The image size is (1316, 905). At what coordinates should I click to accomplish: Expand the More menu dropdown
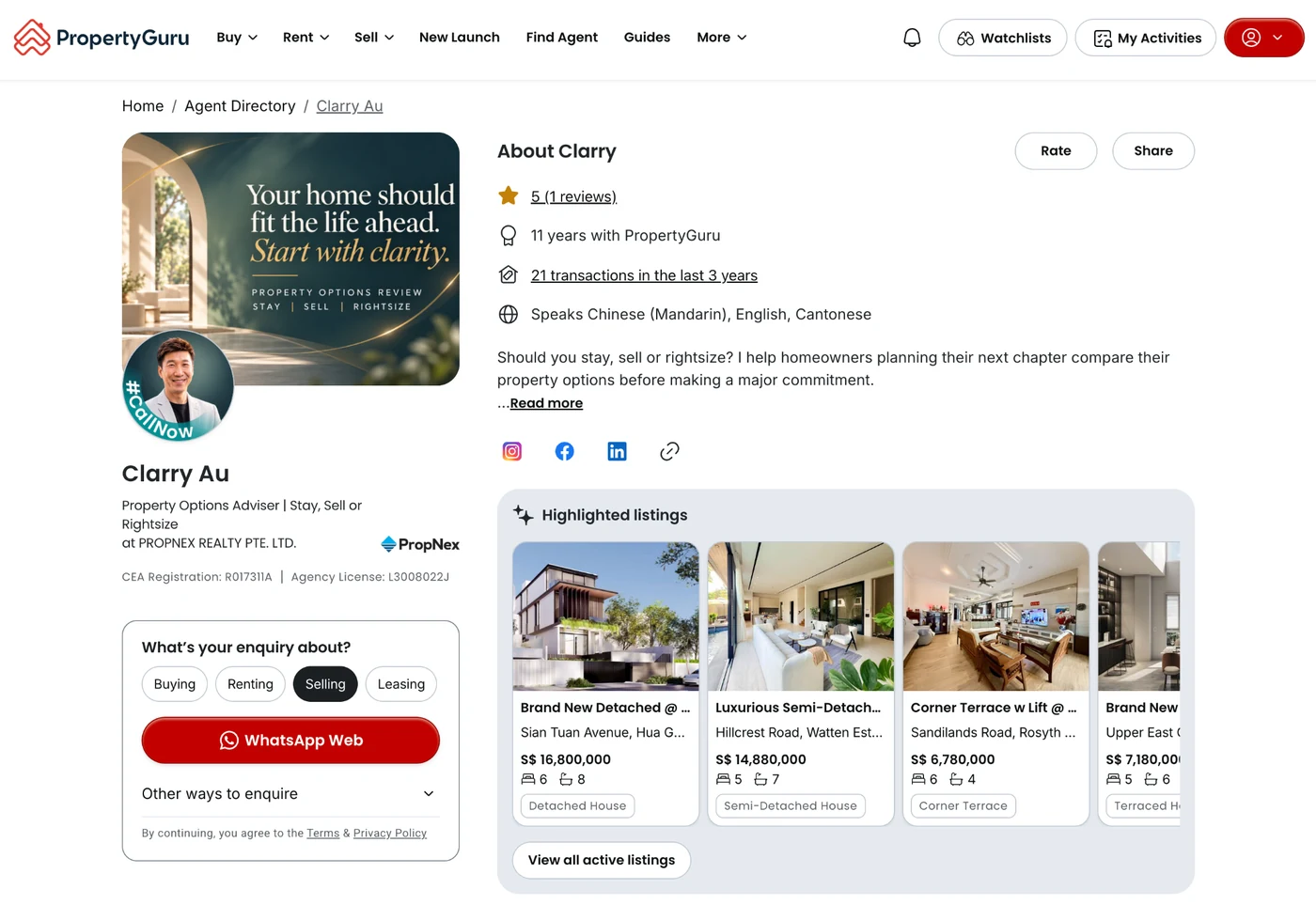722,38
